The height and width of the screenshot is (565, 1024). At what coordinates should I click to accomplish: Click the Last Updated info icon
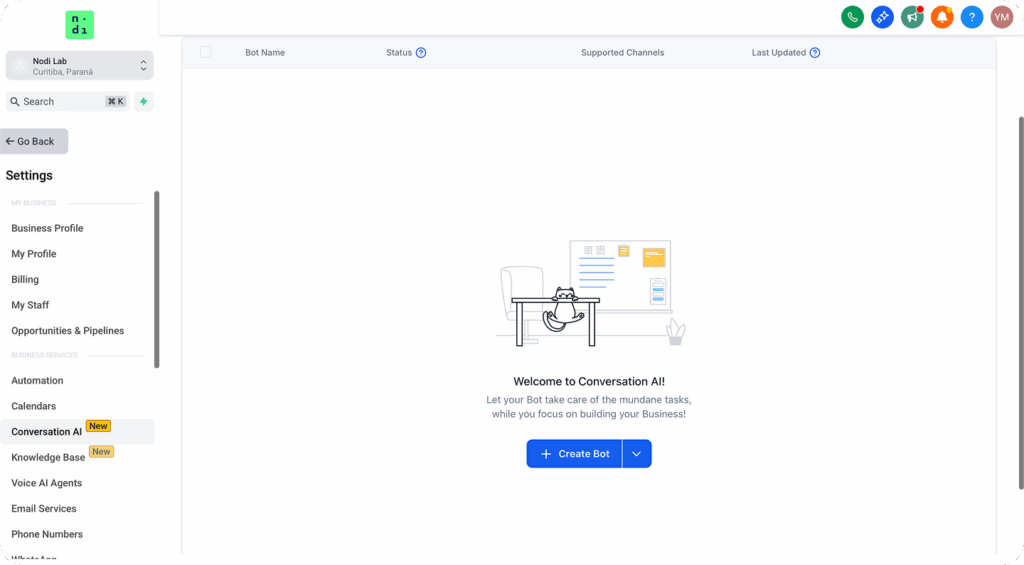(815, 53)
